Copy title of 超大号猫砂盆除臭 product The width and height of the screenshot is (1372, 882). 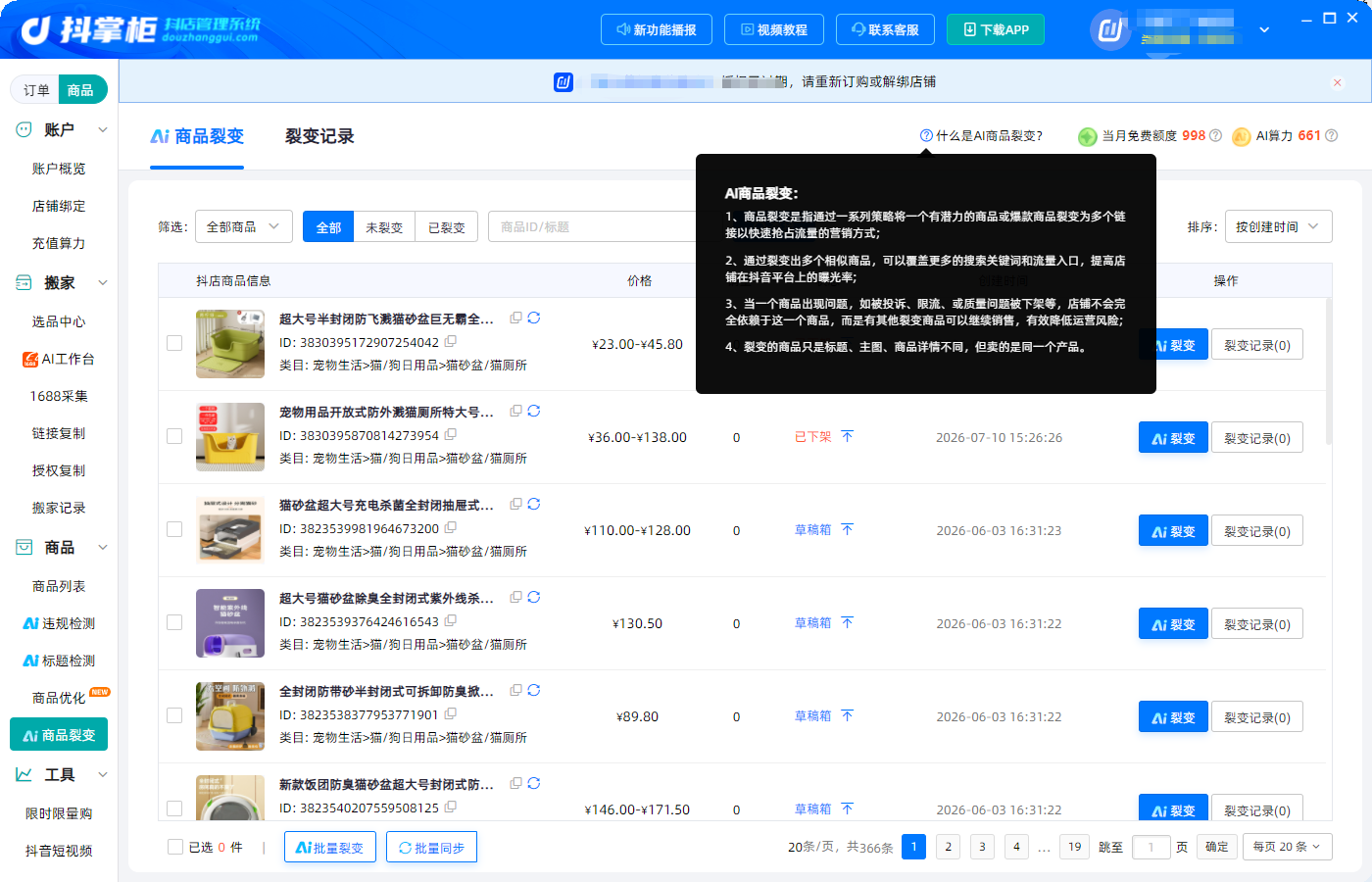coord(515,598)
